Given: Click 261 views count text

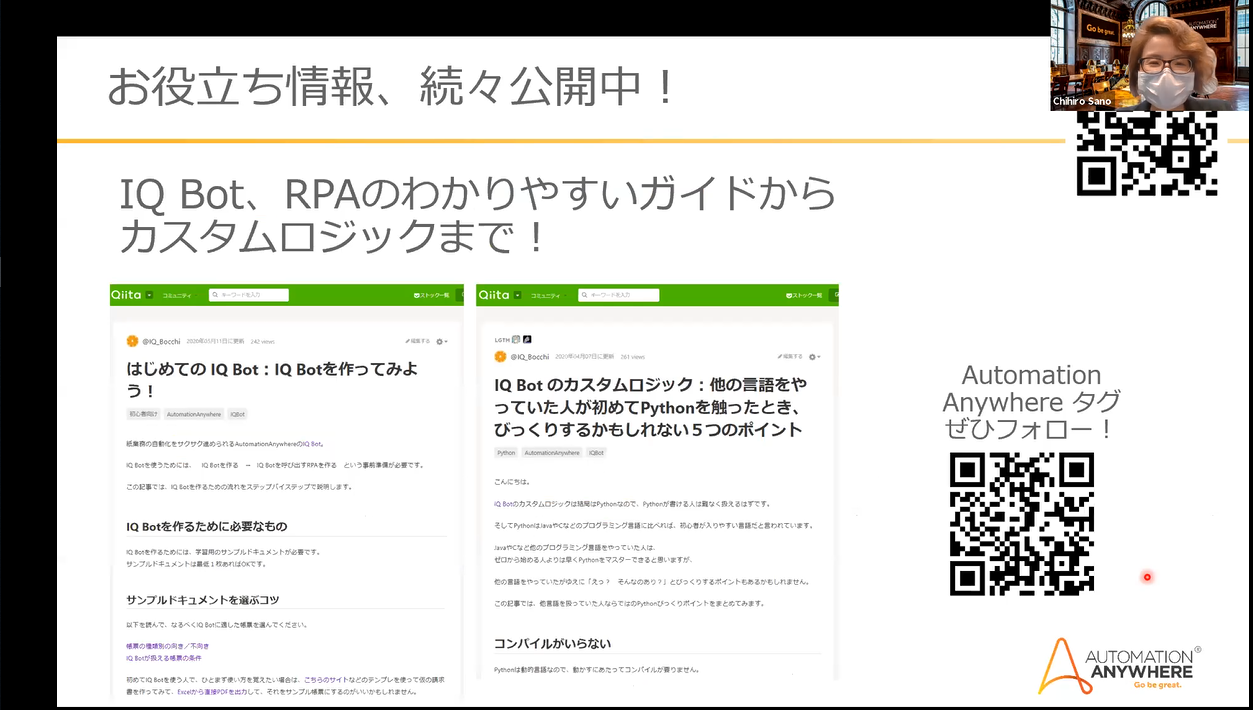Looking at the screenshot, I should click(632, 357).
